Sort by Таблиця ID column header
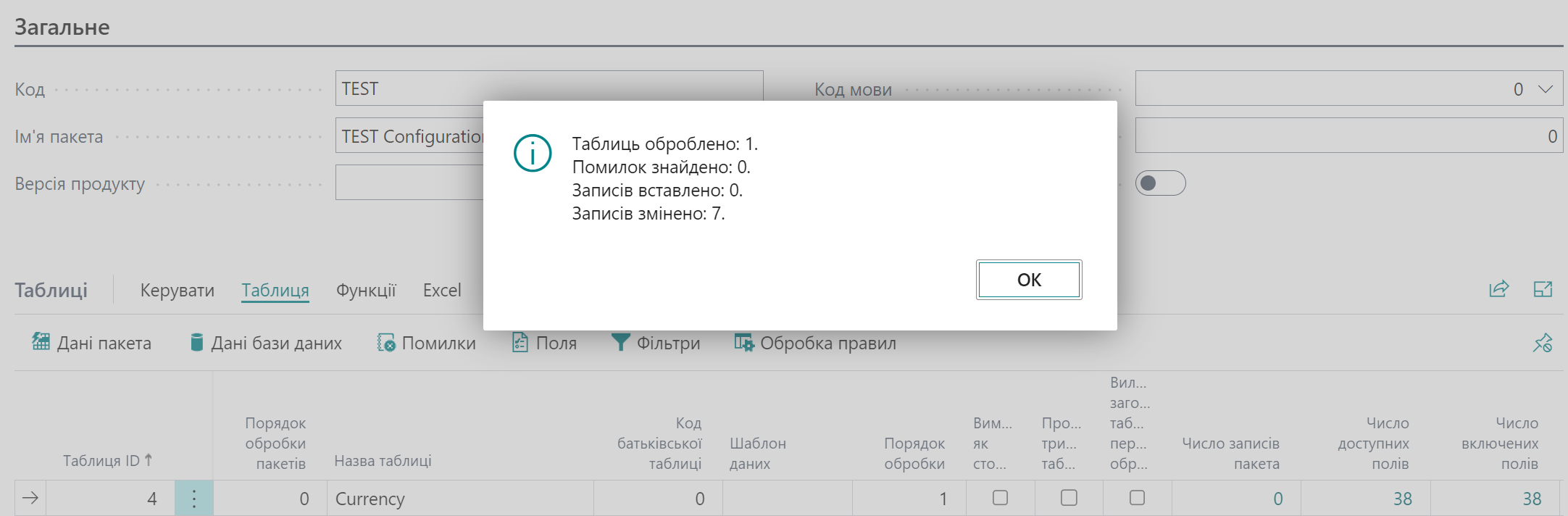The image size is (1568, 516). click(107, 460)
